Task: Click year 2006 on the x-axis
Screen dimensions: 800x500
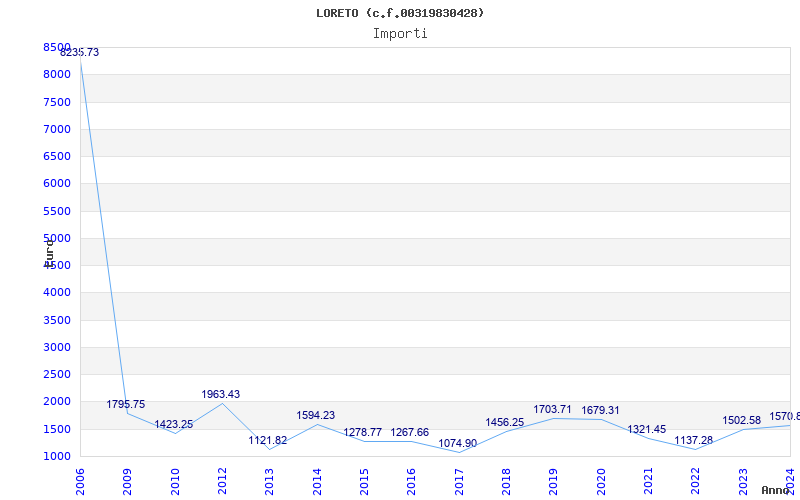Action: [x=81, y=478]
